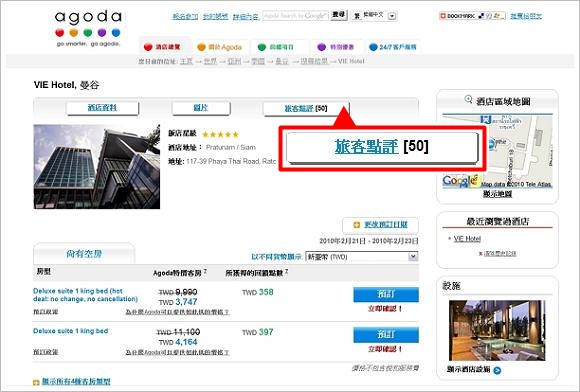Viewport: 580px width, 392px height.
Task: Click the 顯示地圖 link under the map
Action: (x=498, y=194)
